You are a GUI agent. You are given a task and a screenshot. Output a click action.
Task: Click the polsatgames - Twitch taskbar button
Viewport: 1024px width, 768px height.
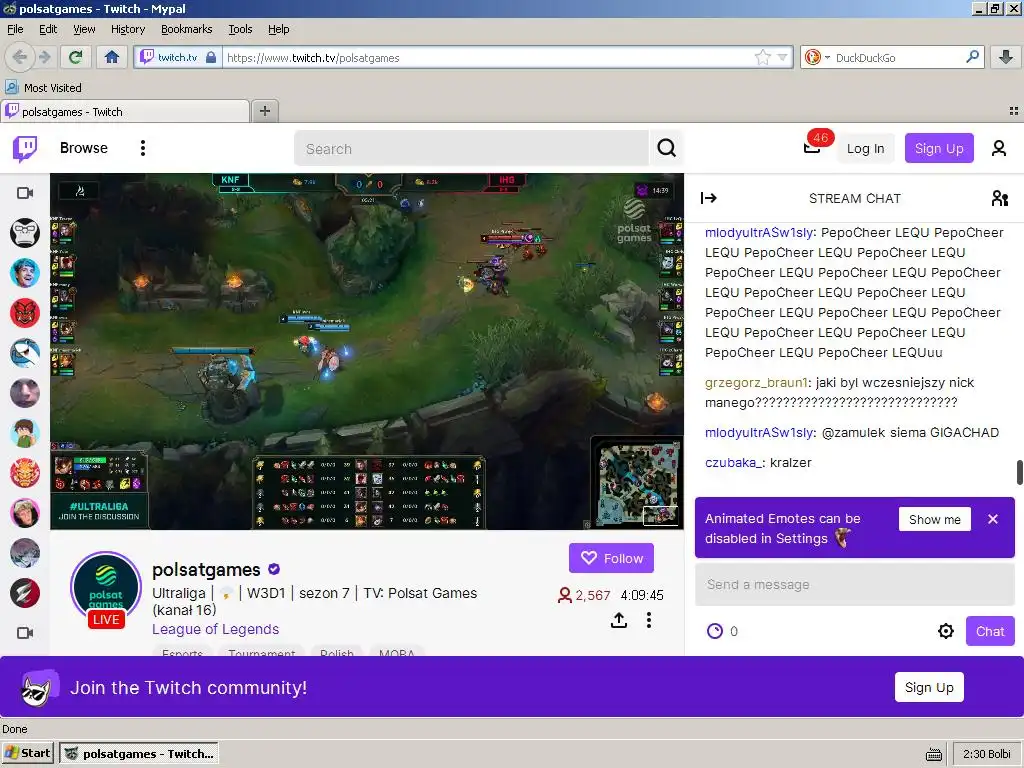(138, 753)
